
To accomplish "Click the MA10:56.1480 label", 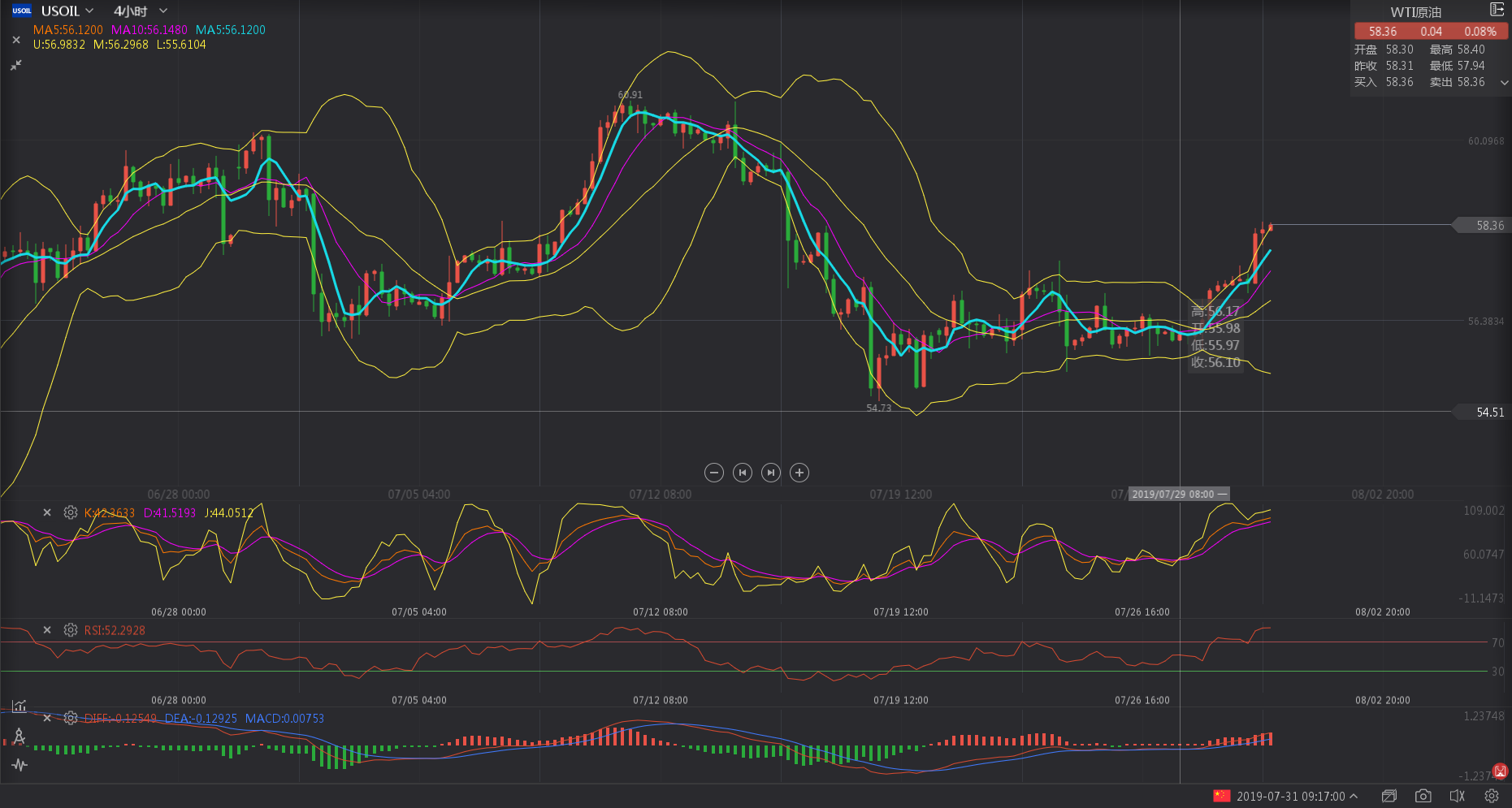I will [149, 30].
